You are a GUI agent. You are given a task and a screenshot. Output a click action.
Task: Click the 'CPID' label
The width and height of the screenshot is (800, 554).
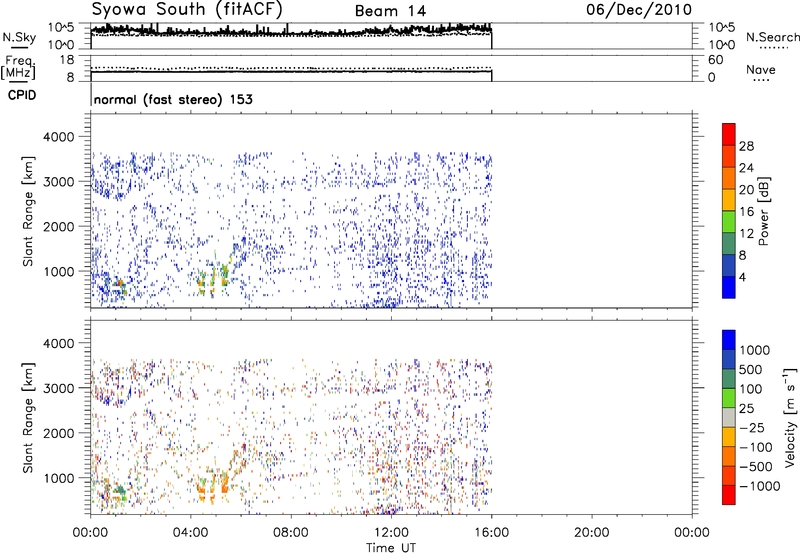[x=22, y=95]
